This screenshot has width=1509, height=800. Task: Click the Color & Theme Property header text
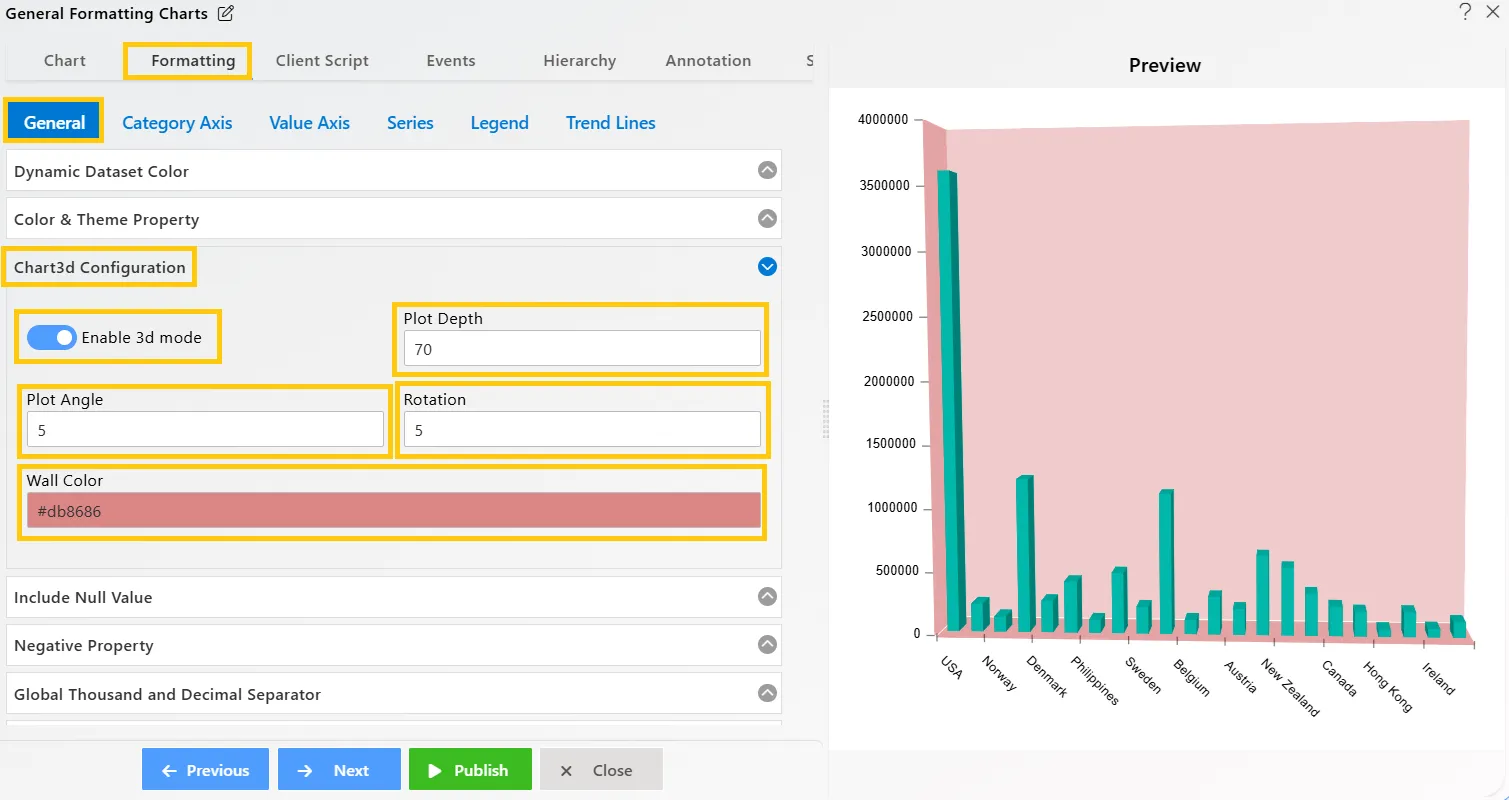(107, 220)
